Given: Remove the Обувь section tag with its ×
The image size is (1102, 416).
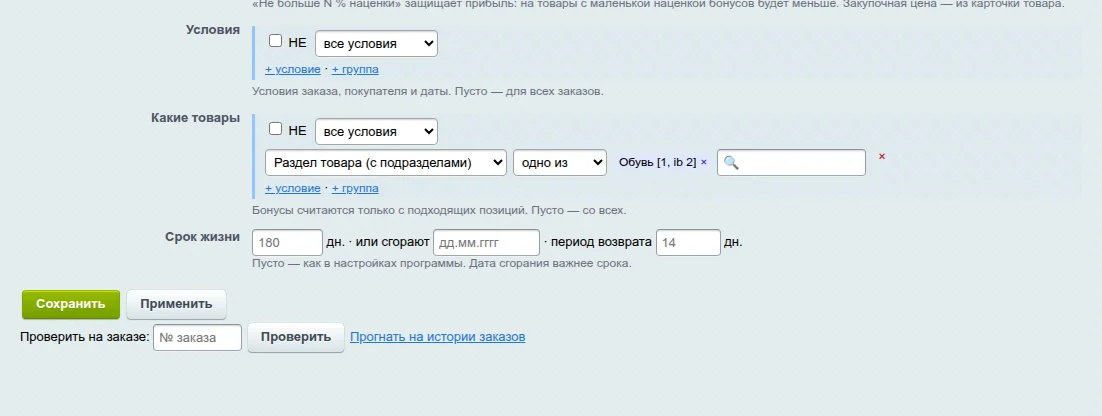Looking at the screenshot, I should (x=704, y=162).
